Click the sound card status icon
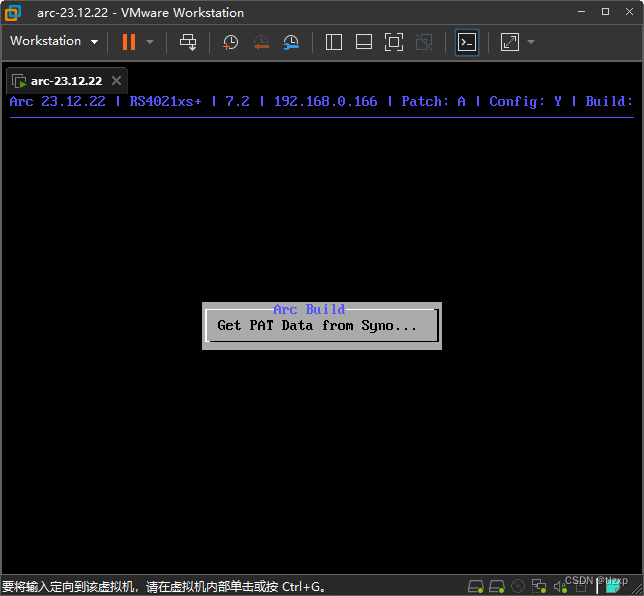The height and width of the screenshot is (596, 644). 560,587
